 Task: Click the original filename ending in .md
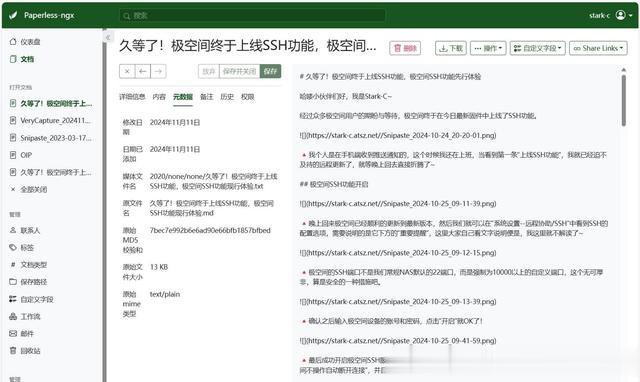211,208
